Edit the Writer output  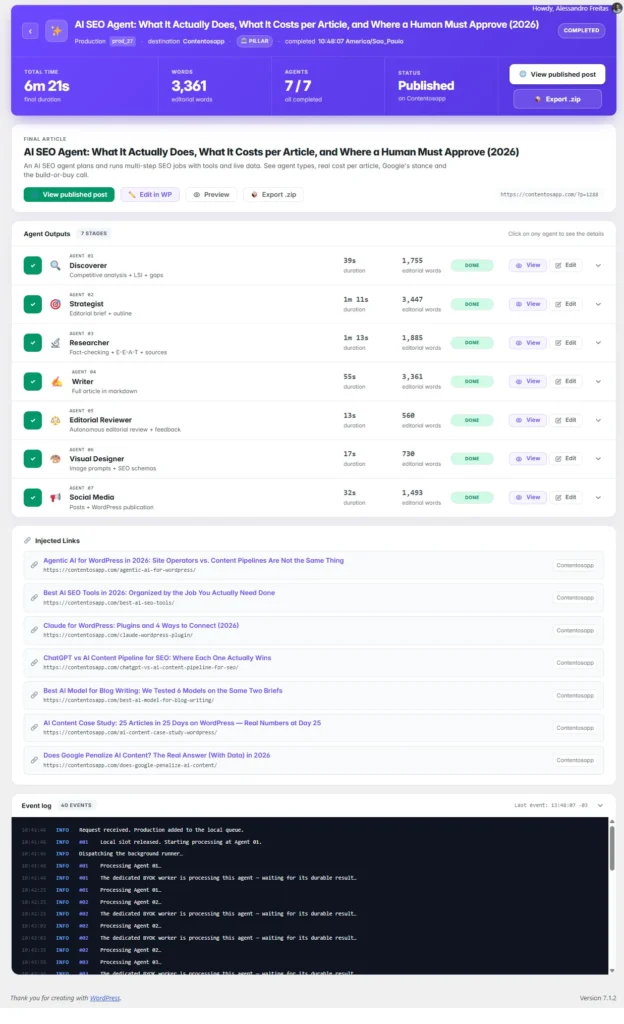(566, 381)
